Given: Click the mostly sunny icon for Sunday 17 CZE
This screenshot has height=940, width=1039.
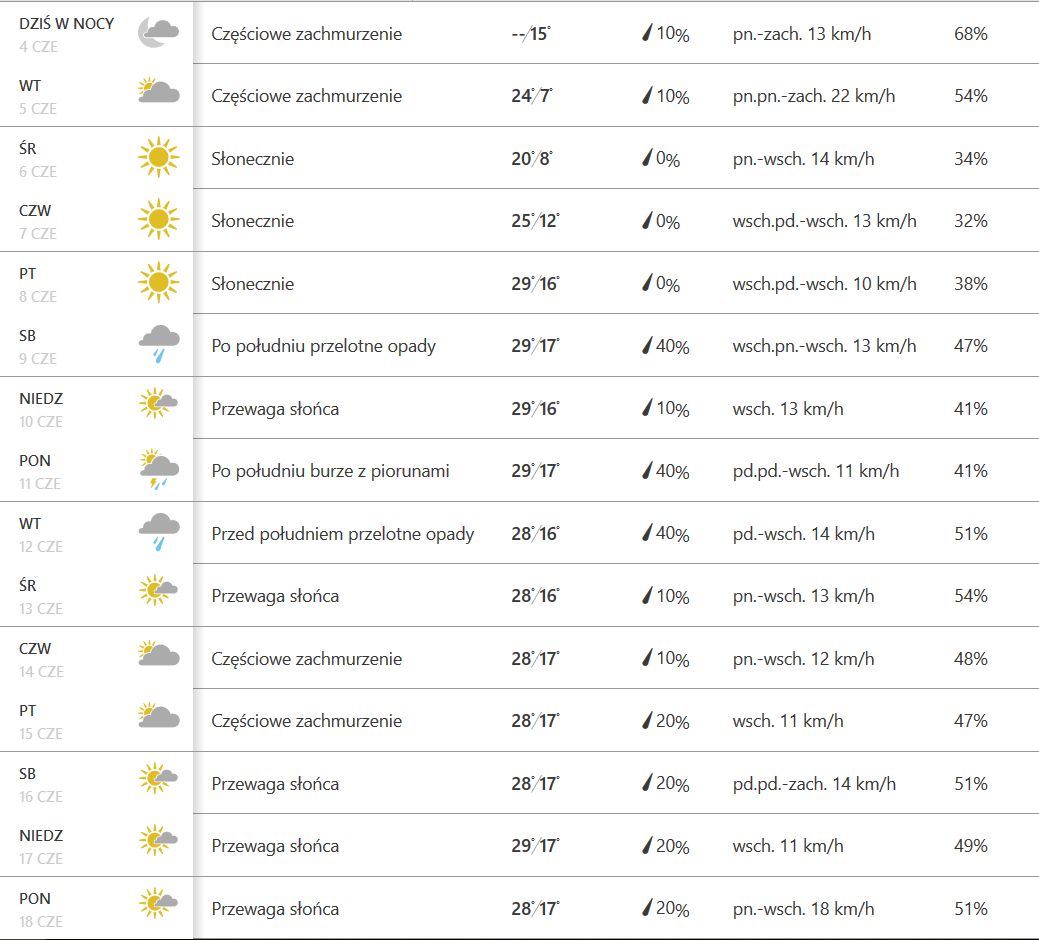Looking at the screenshot, I should 158,845.
